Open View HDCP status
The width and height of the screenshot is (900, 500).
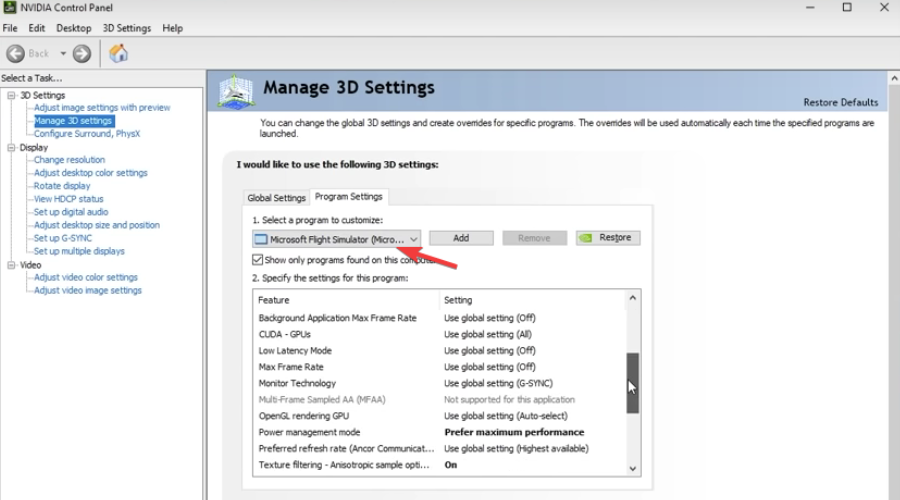(x=68, y=199)
